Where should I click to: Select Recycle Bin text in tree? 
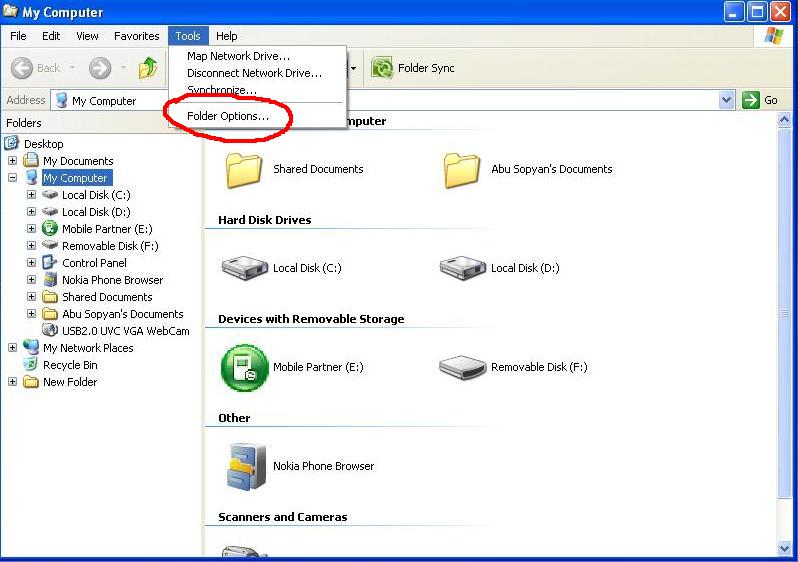tap(70, 365)
